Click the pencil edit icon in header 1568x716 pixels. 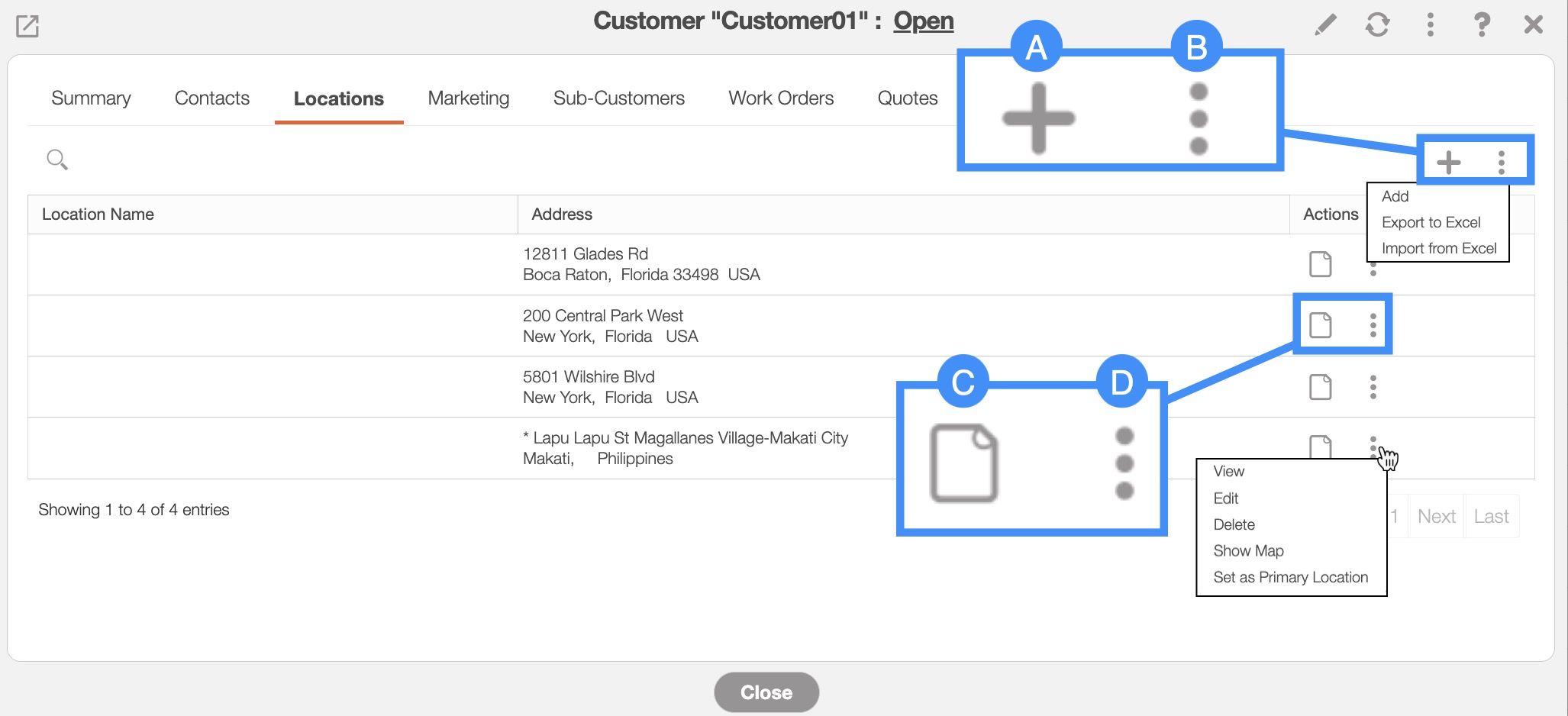tap(1325, 25)
